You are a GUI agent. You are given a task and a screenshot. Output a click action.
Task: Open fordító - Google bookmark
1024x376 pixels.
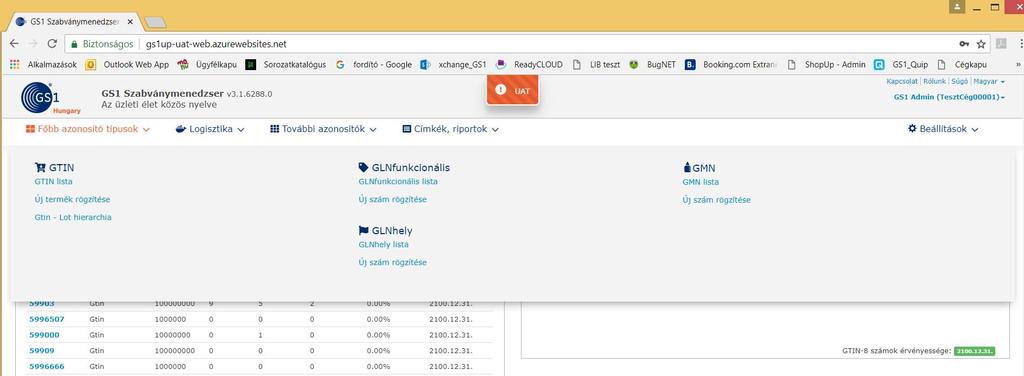point(374,65)
